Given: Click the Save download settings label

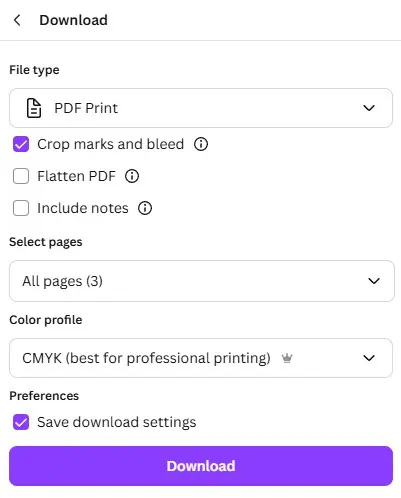Looking at the screenshot, I should [x=117, y=422].
